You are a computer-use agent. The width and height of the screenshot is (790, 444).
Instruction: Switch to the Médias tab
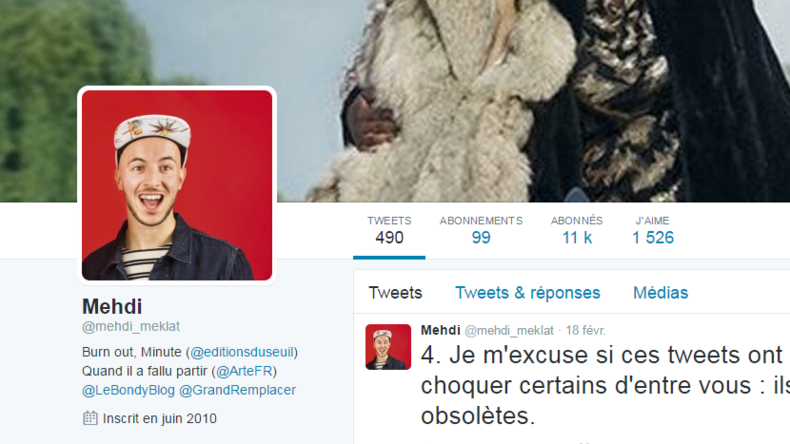pyautogui.click(x=661, y=293)
